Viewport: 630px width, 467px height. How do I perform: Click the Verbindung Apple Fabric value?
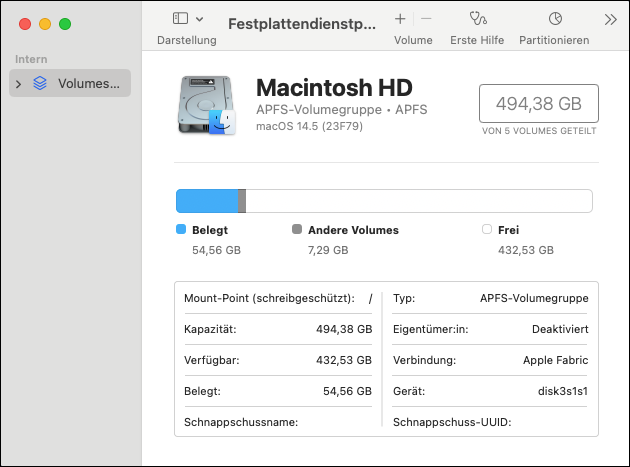pos(555,360)
